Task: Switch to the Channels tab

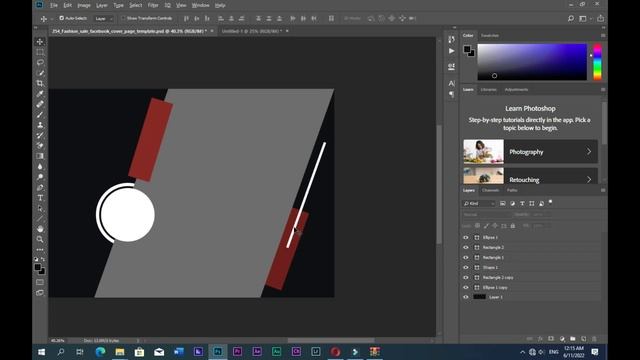Action: [490, 190]
